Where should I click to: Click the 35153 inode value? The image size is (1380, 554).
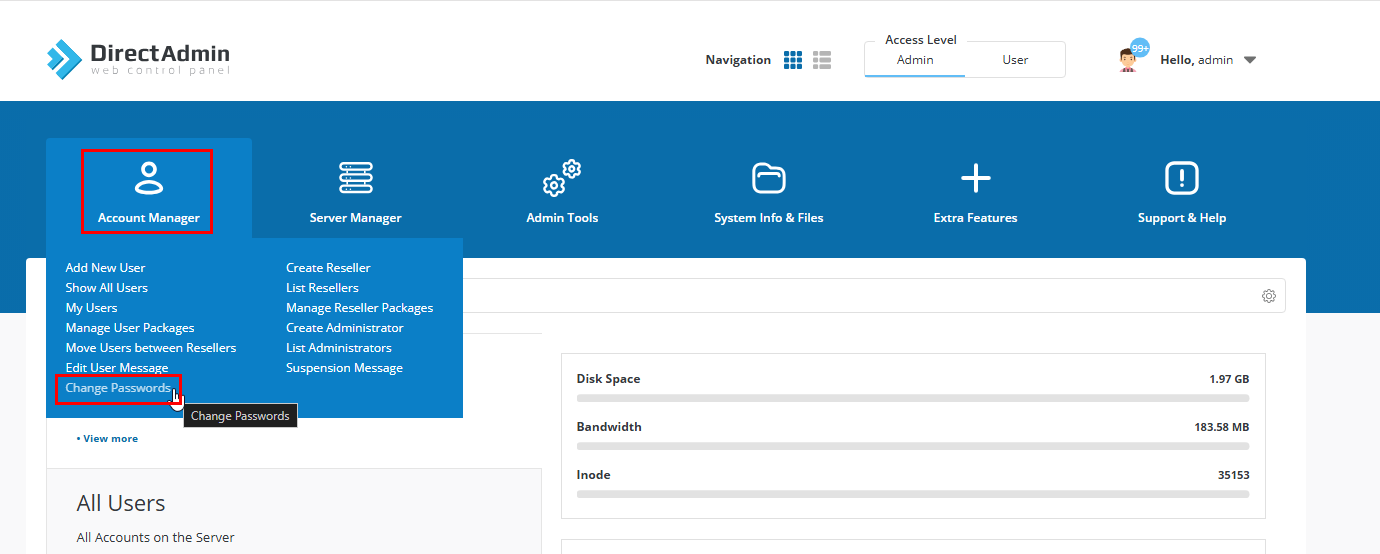[x=1233, y=476]
